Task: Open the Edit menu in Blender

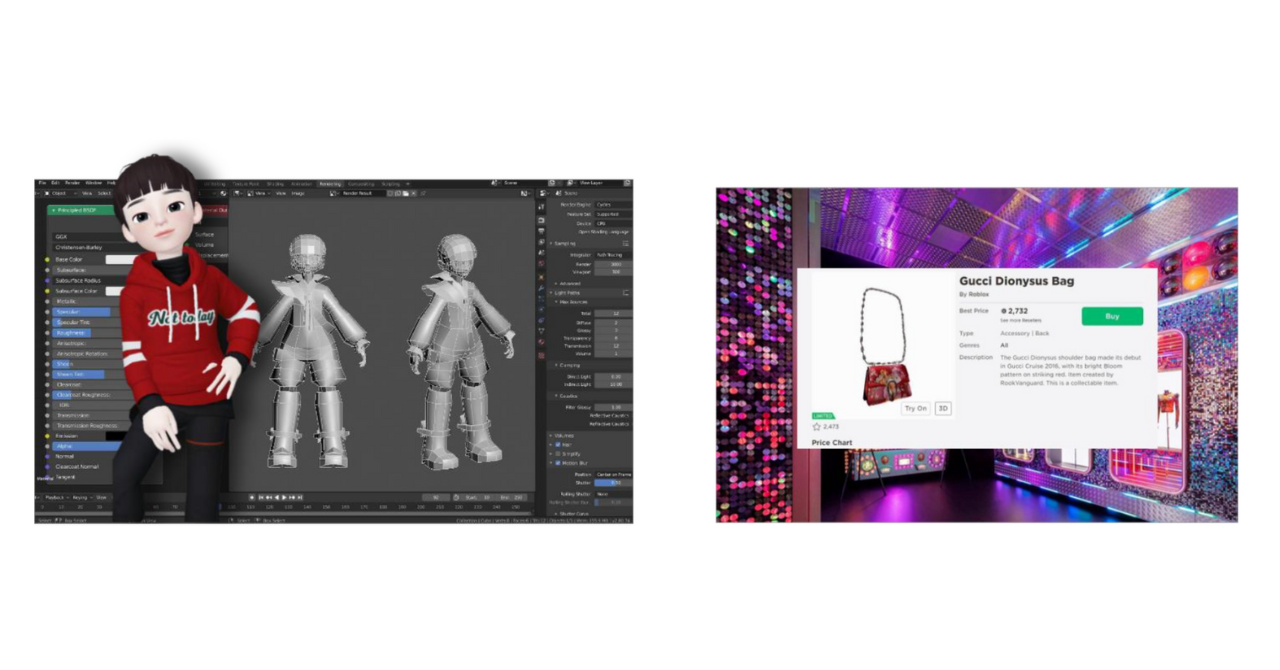Action: 55,183
